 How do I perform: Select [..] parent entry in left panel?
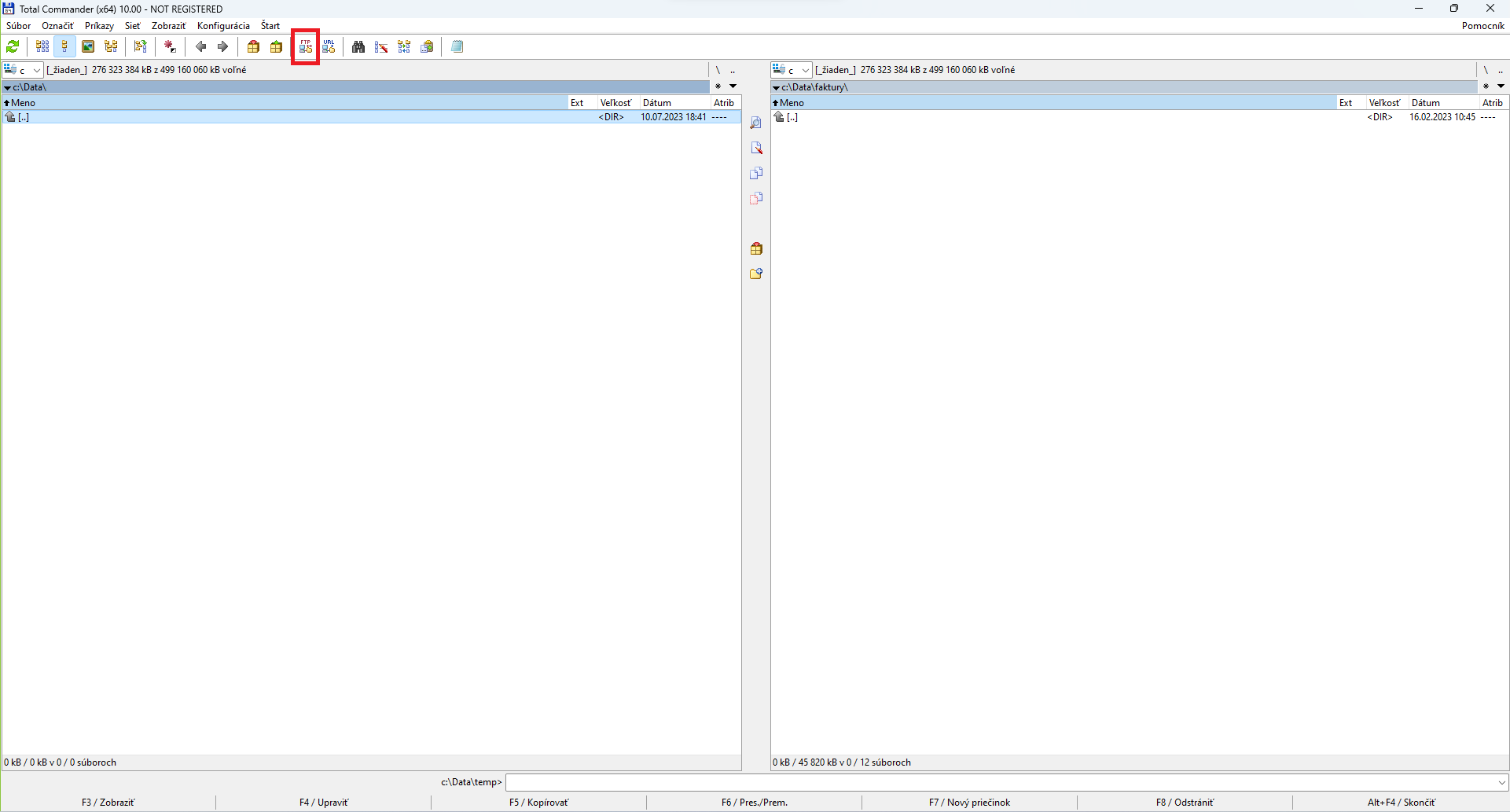click(371, 117)
